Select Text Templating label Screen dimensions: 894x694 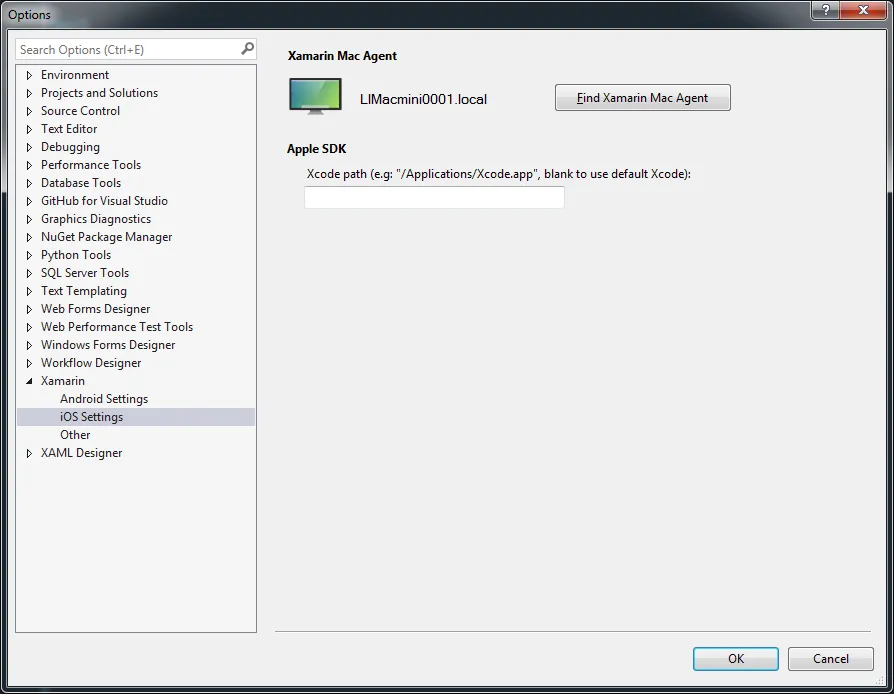click(84, 291)
